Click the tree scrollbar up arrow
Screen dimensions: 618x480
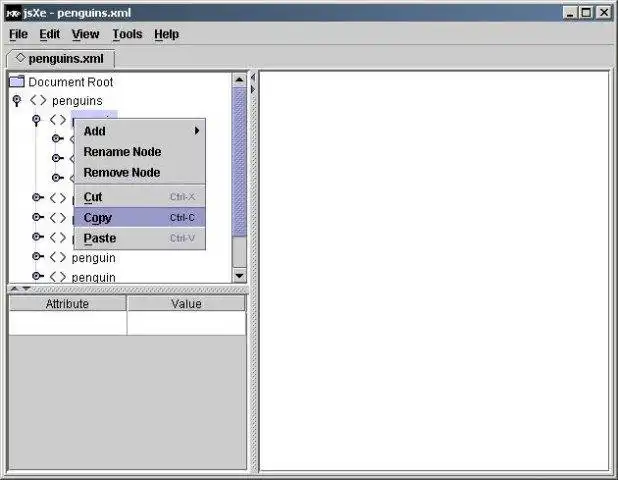[239, 80]
